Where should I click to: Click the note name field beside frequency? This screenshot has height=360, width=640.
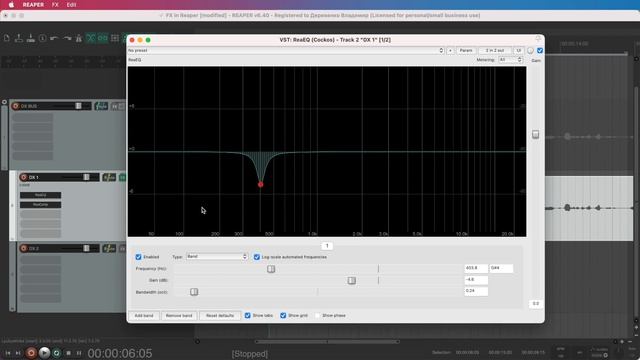coord(501,268)
